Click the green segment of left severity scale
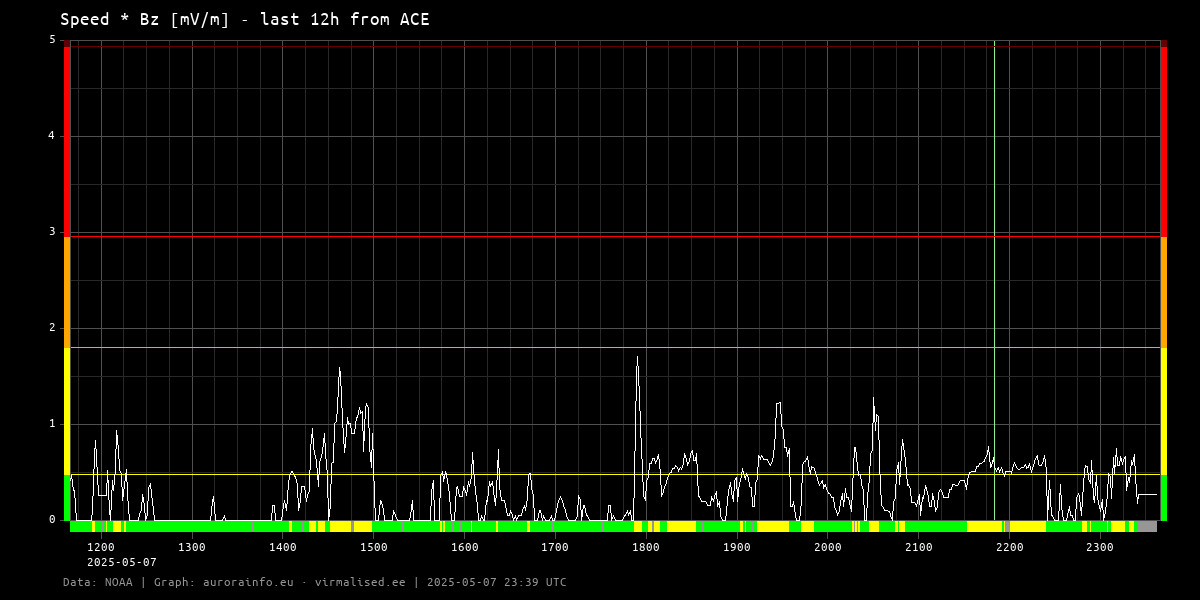 click(x=67, y=497)
